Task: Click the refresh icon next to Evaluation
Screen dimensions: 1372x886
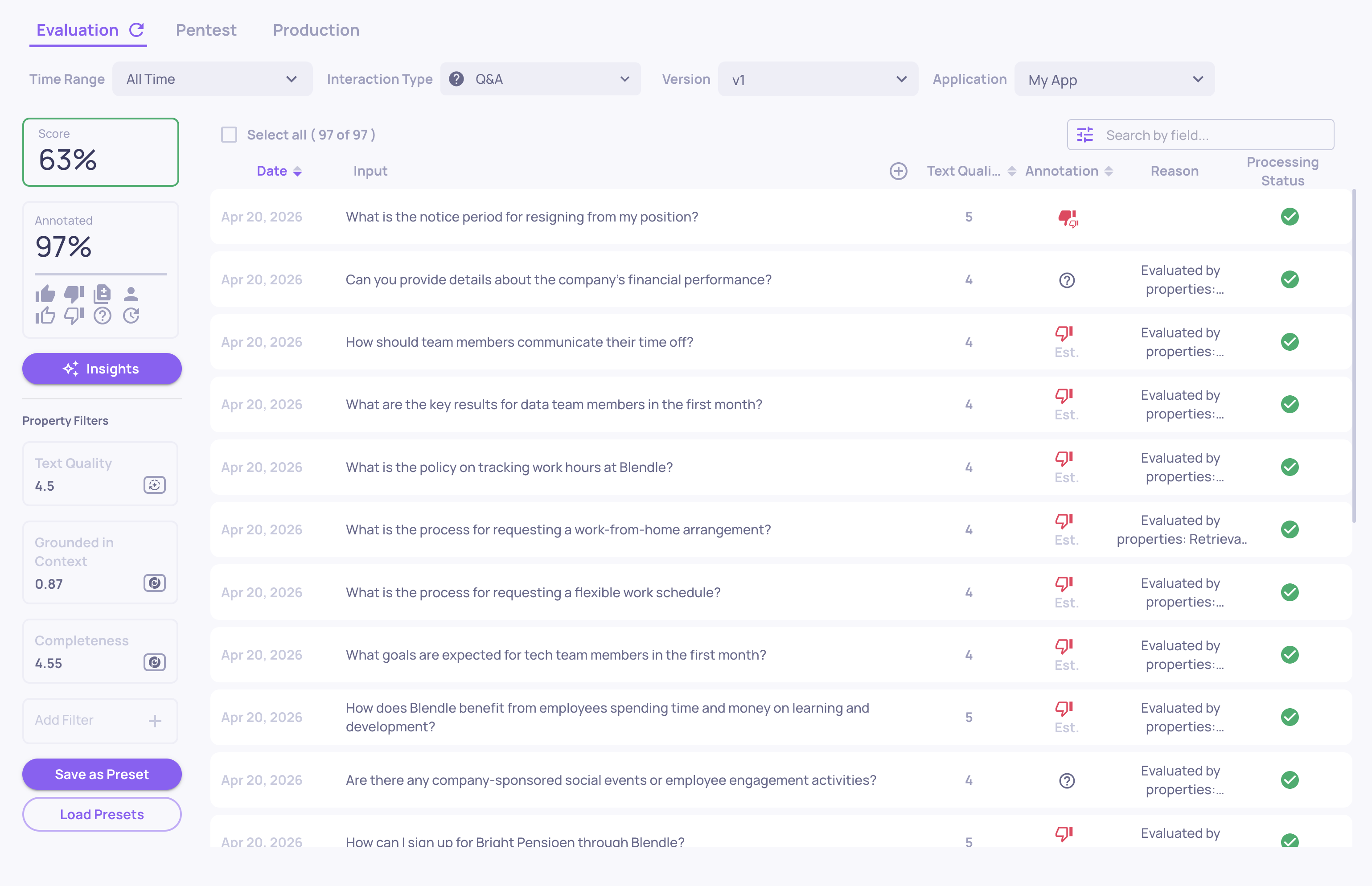Action: [136, 30]
